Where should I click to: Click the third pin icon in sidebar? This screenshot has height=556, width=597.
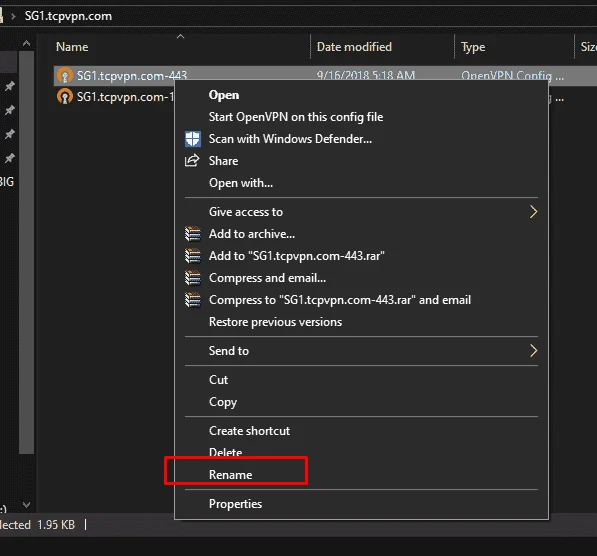tap(10, 134)
